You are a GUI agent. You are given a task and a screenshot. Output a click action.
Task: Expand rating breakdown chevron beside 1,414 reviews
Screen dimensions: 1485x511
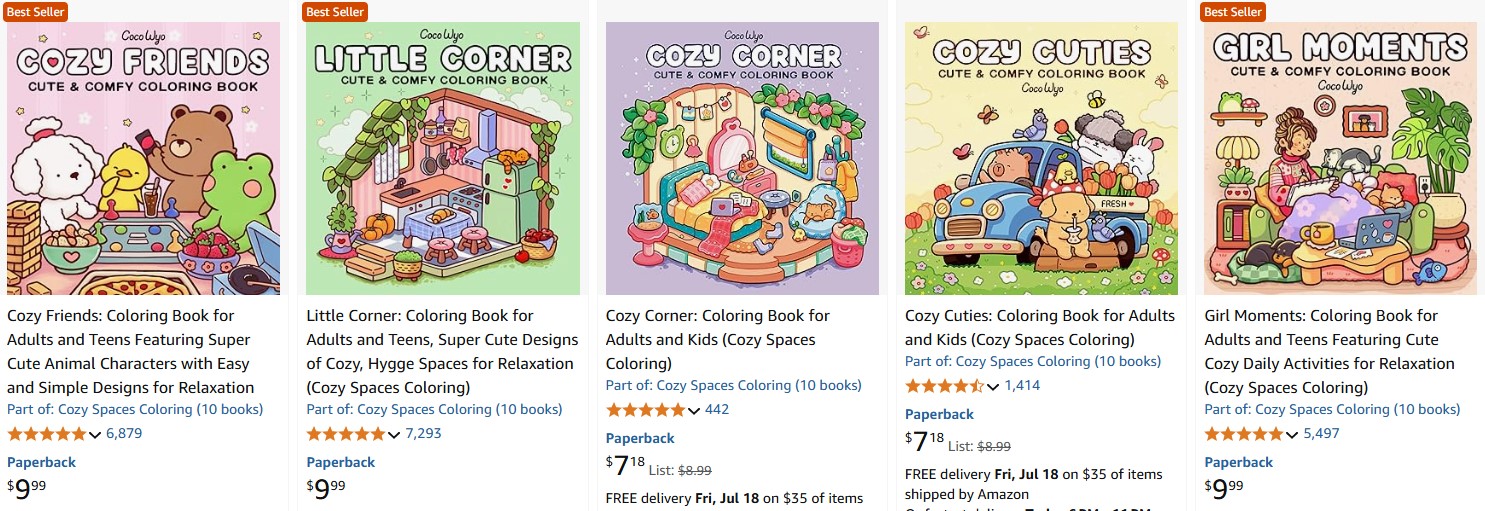(993, 387)
